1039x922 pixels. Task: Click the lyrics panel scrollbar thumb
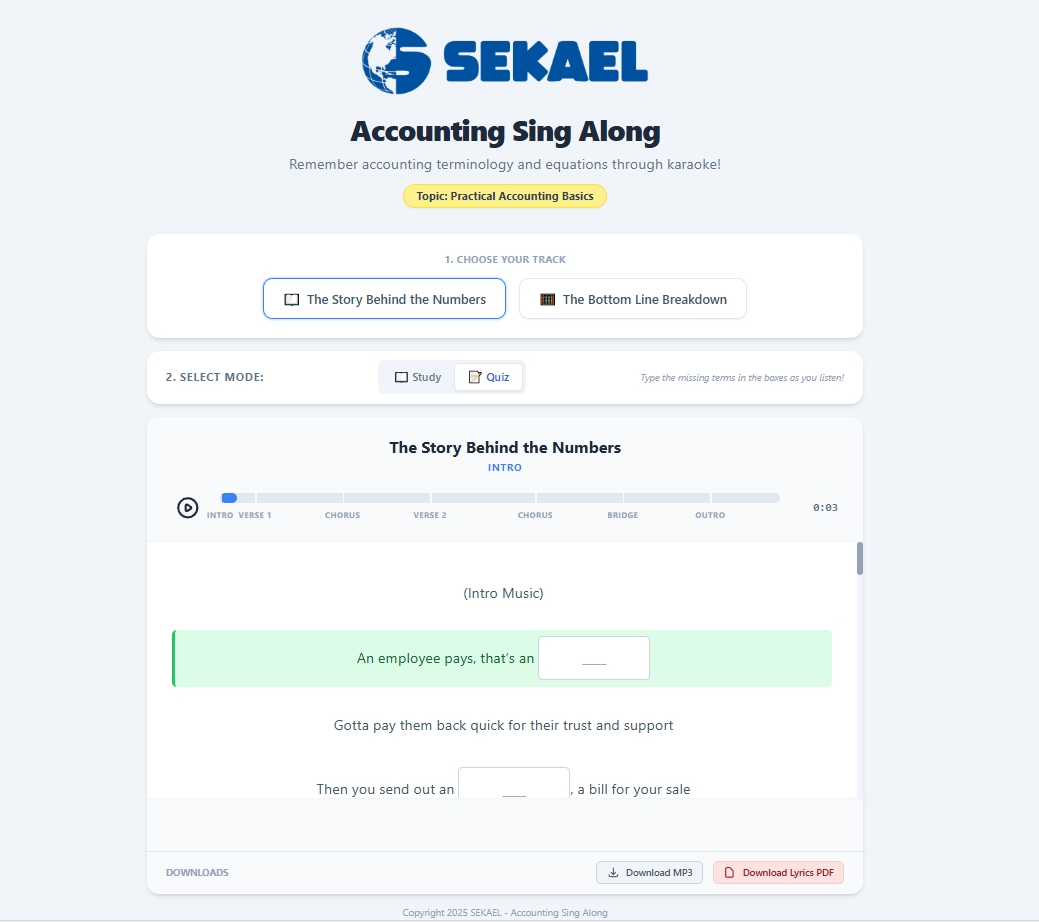tap(860, 558)
